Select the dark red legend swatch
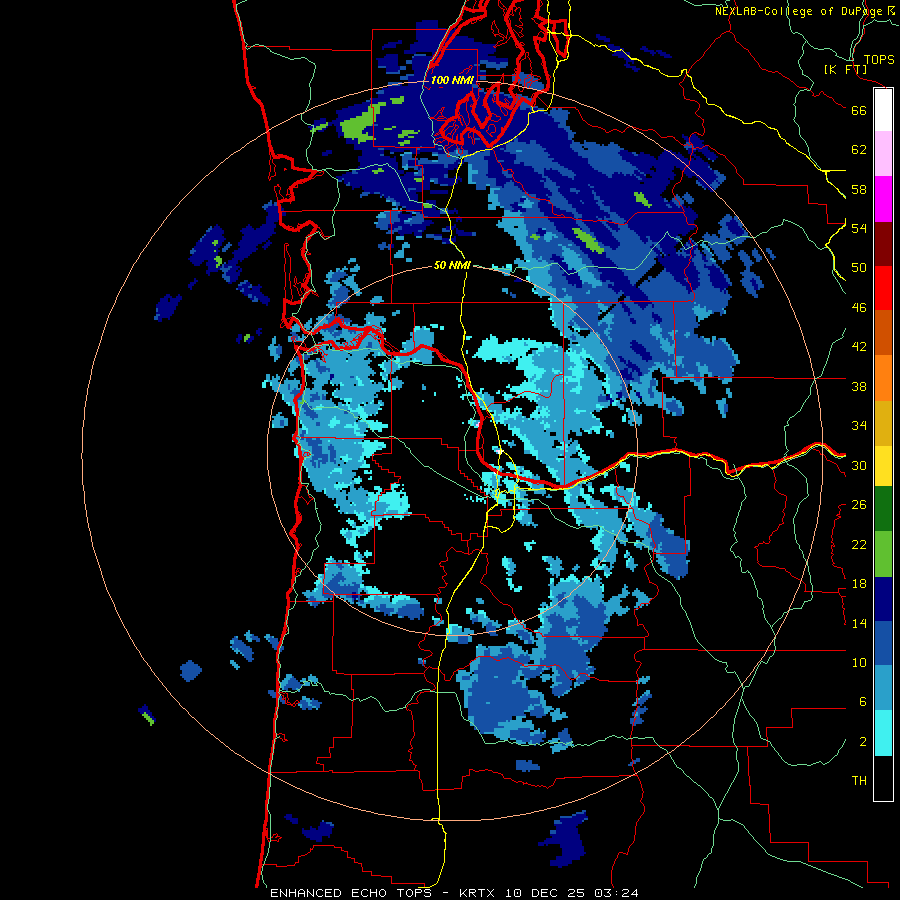The image size is (900, 900). pos(883,243)
